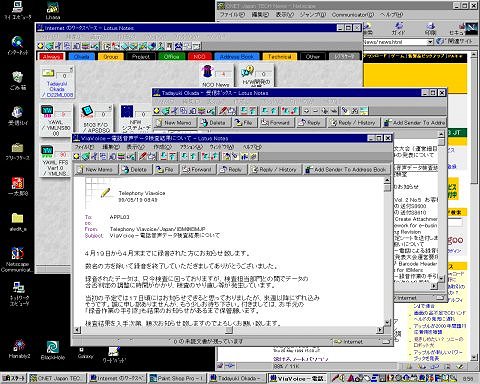Click Forward in the Tadayuki Okada inbox window

(277, 122)
